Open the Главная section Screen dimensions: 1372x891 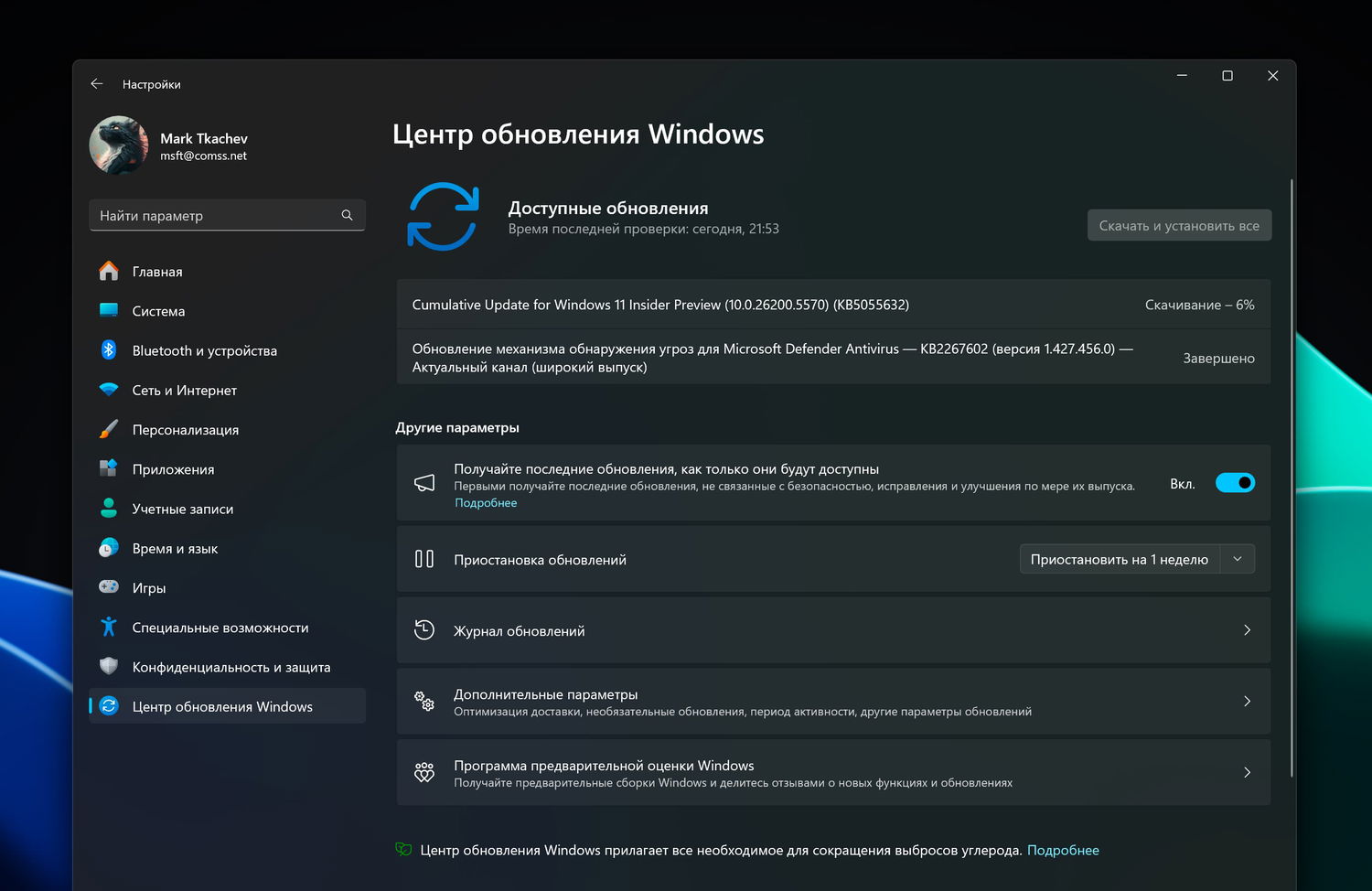(x=227, y=272)
